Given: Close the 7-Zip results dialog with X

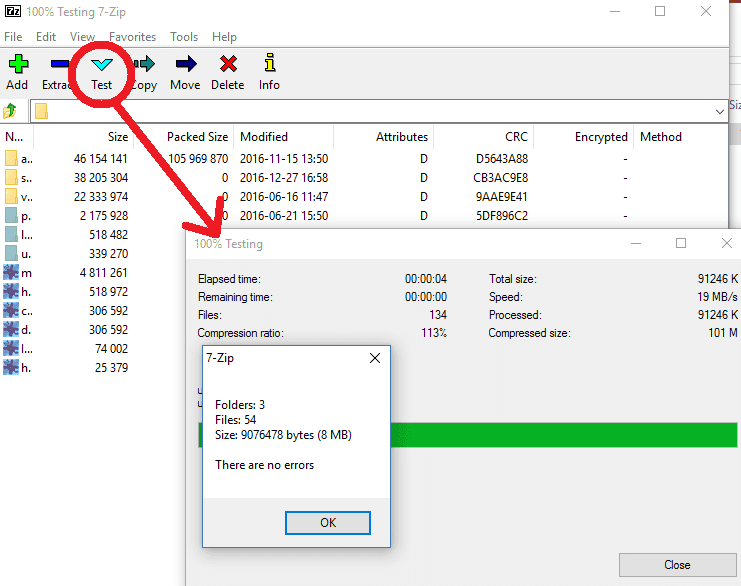Looking at the screenshot, I should click(x=375, y=358).
